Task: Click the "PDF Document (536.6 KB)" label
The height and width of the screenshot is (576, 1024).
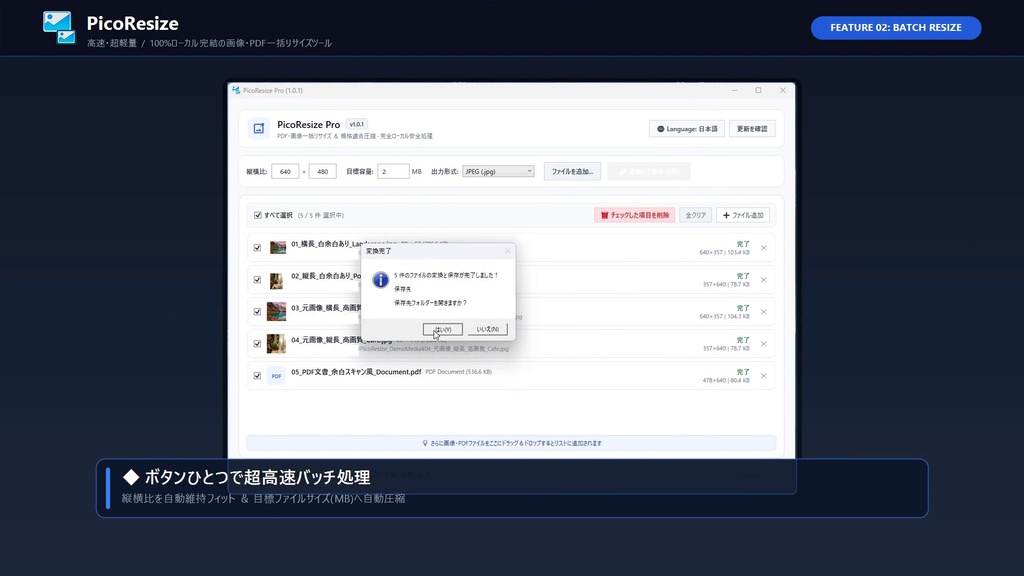Action: (x=458, y=372)
